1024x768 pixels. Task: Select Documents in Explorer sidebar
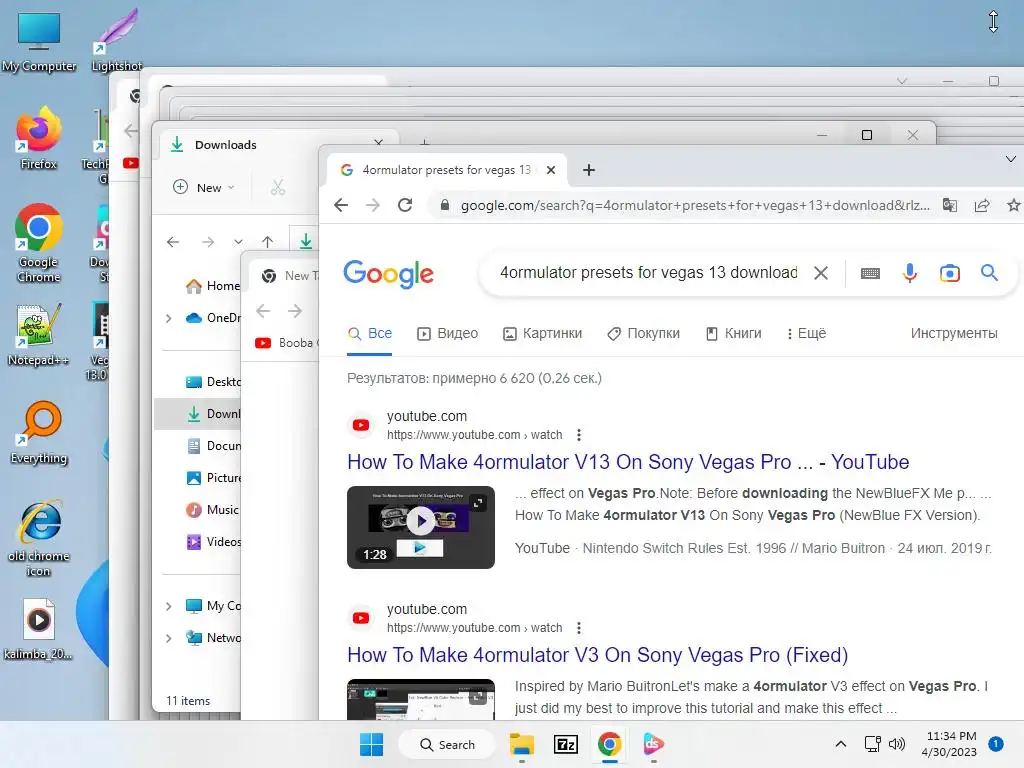click(213, 446)
